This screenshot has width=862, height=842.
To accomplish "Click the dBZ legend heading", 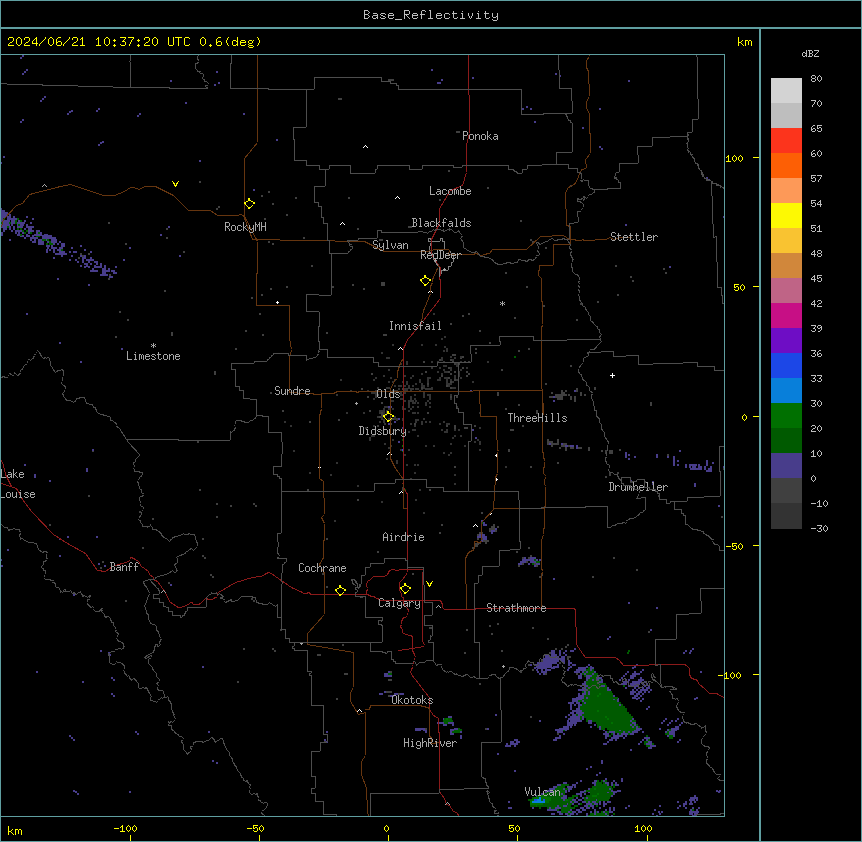I will (810, 53).
